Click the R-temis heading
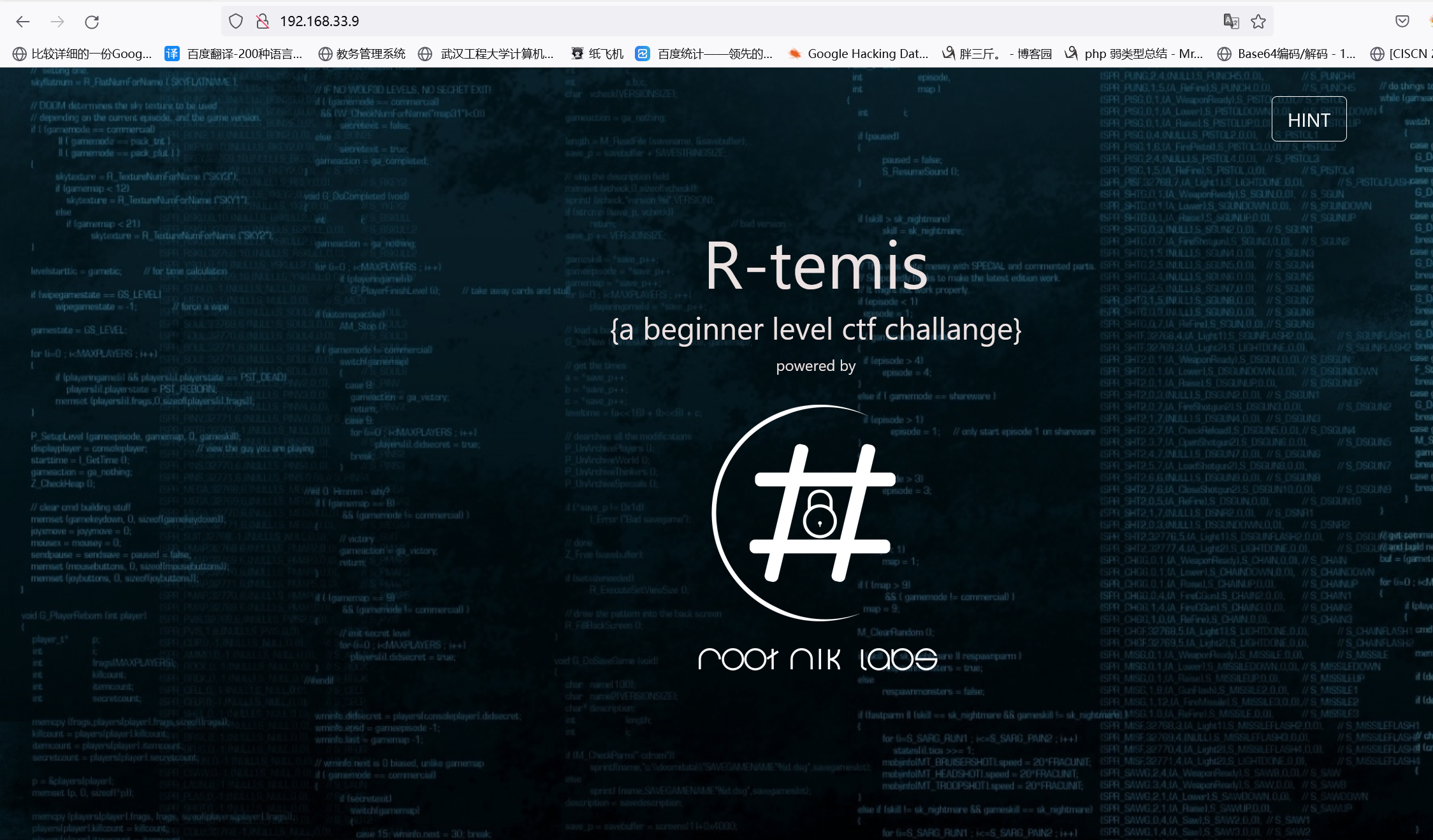1433x840 pixels. coord(816,266)
